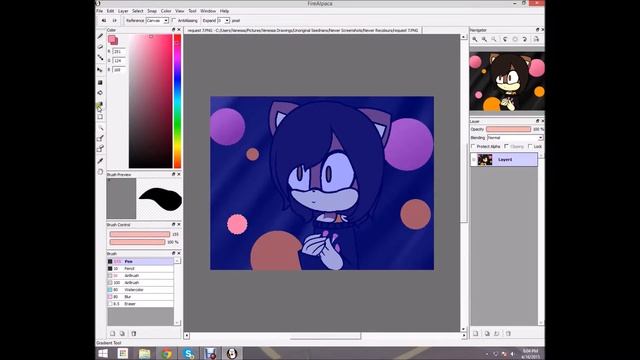Open the Reference dropdown

pyautogui.click(x=158, y=20)
